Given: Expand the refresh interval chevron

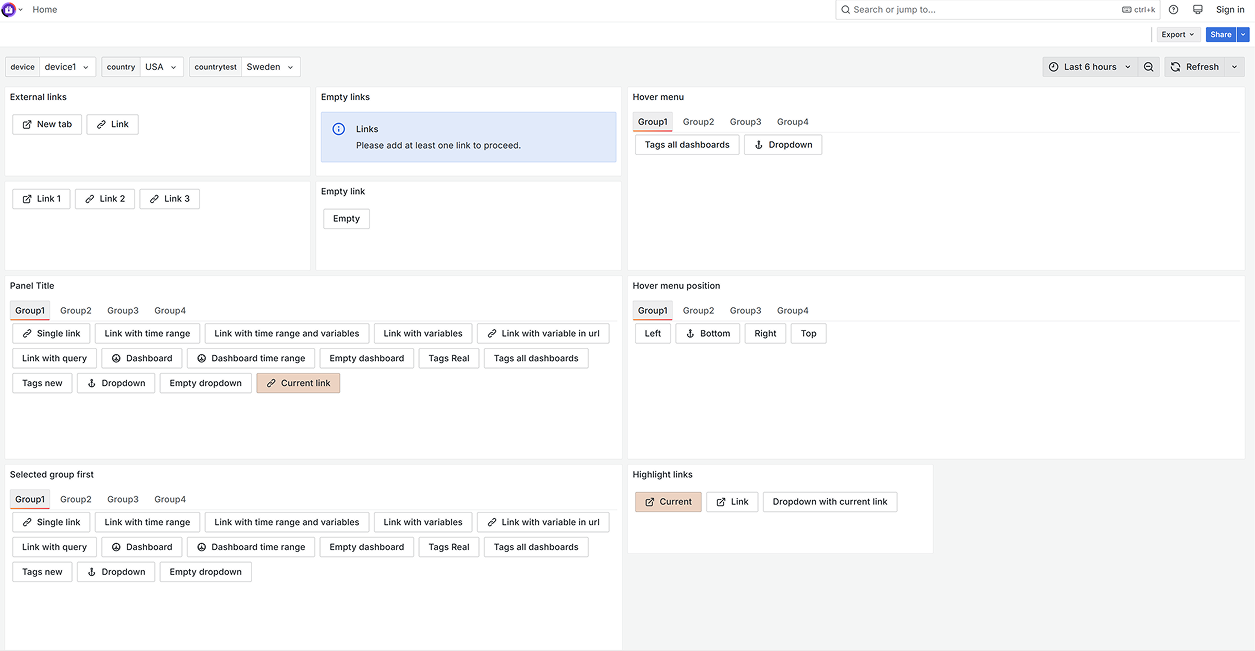Looking at the screenshot, I should coord(1235,67).
